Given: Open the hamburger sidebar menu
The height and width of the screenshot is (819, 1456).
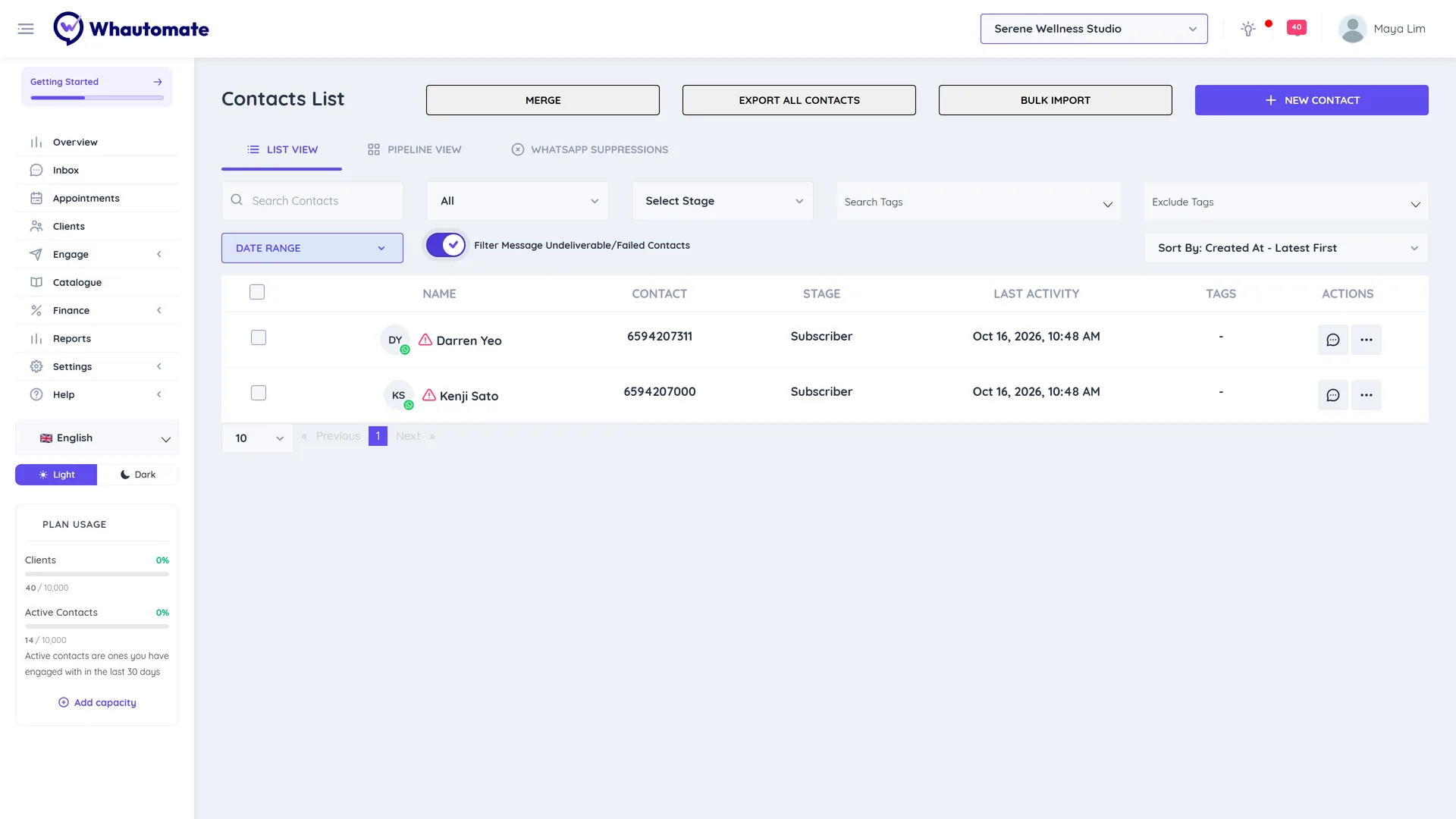Looking at the screenshot, I should pos(26,29).
